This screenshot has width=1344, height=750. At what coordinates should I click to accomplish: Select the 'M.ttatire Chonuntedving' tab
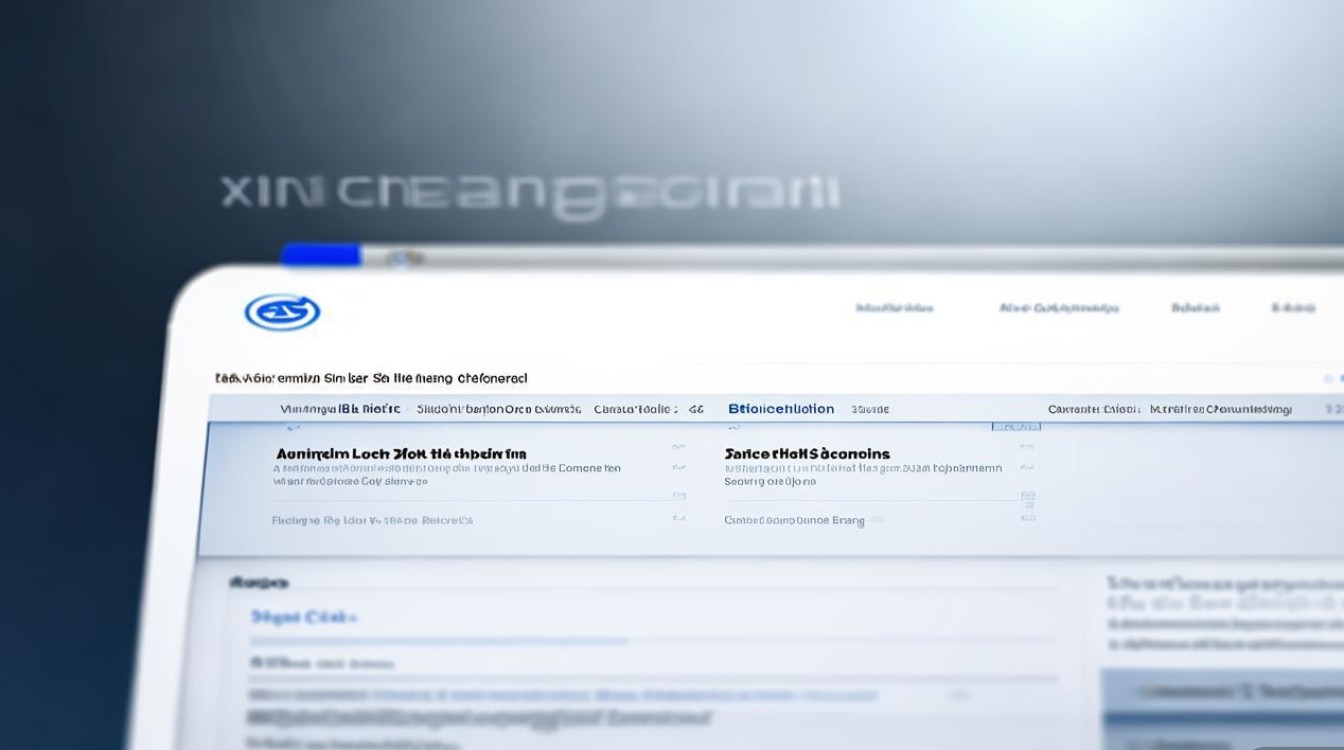(x=1220, y=409)
